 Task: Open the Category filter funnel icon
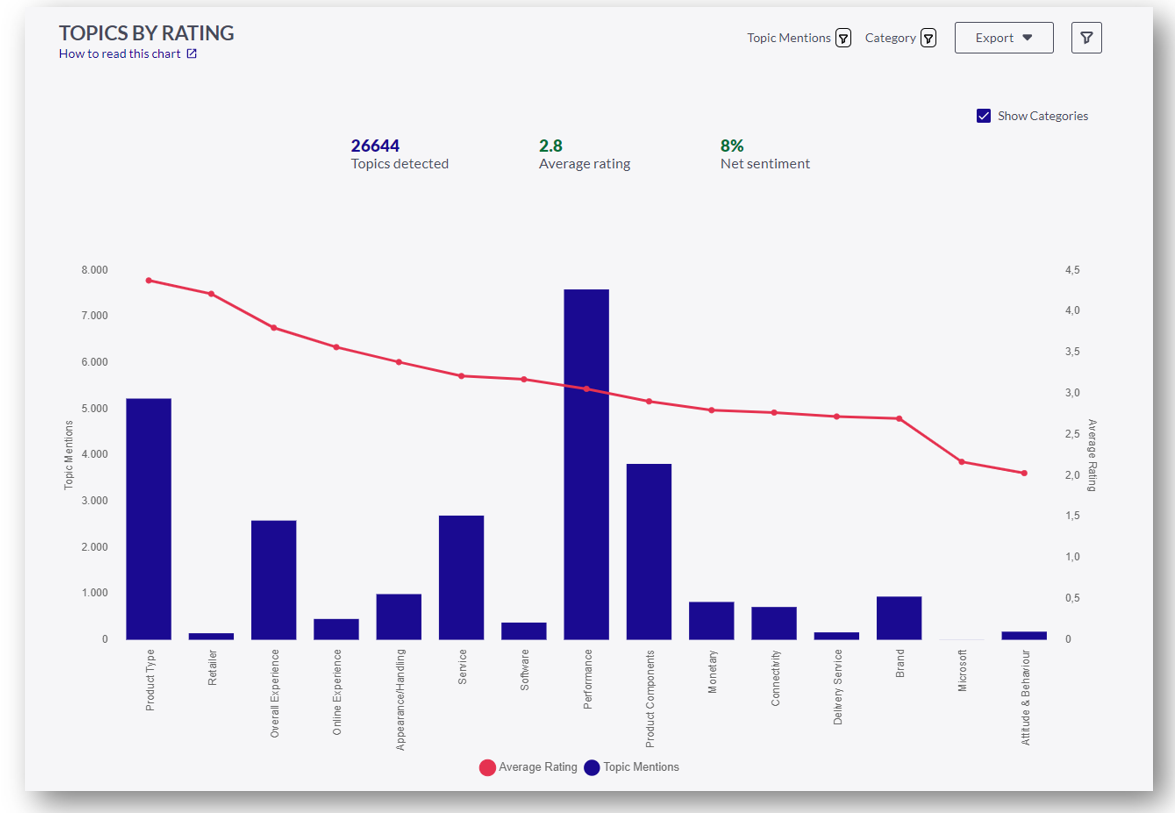point(929,37)
